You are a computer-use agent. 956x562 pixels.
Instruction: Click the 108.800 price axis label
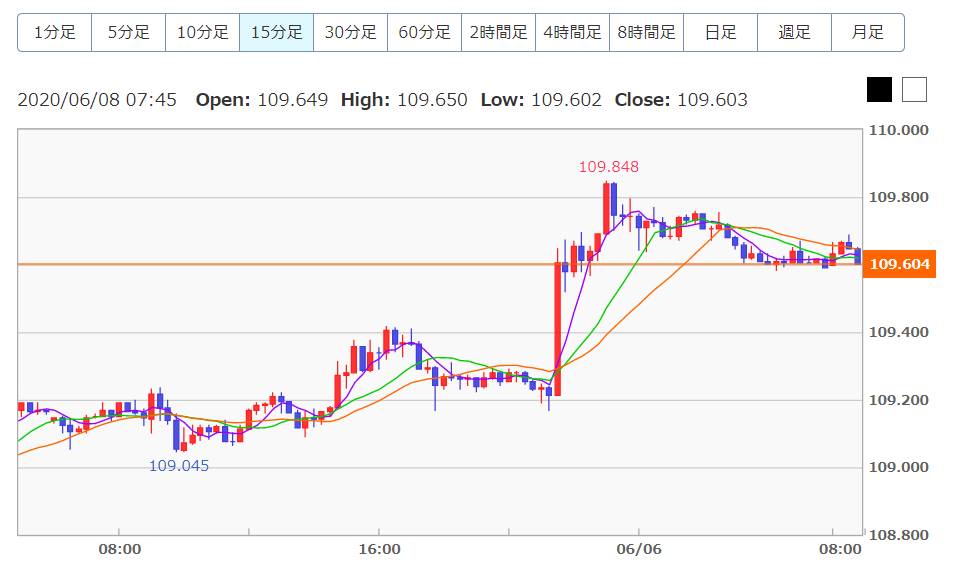pos(899,535)
